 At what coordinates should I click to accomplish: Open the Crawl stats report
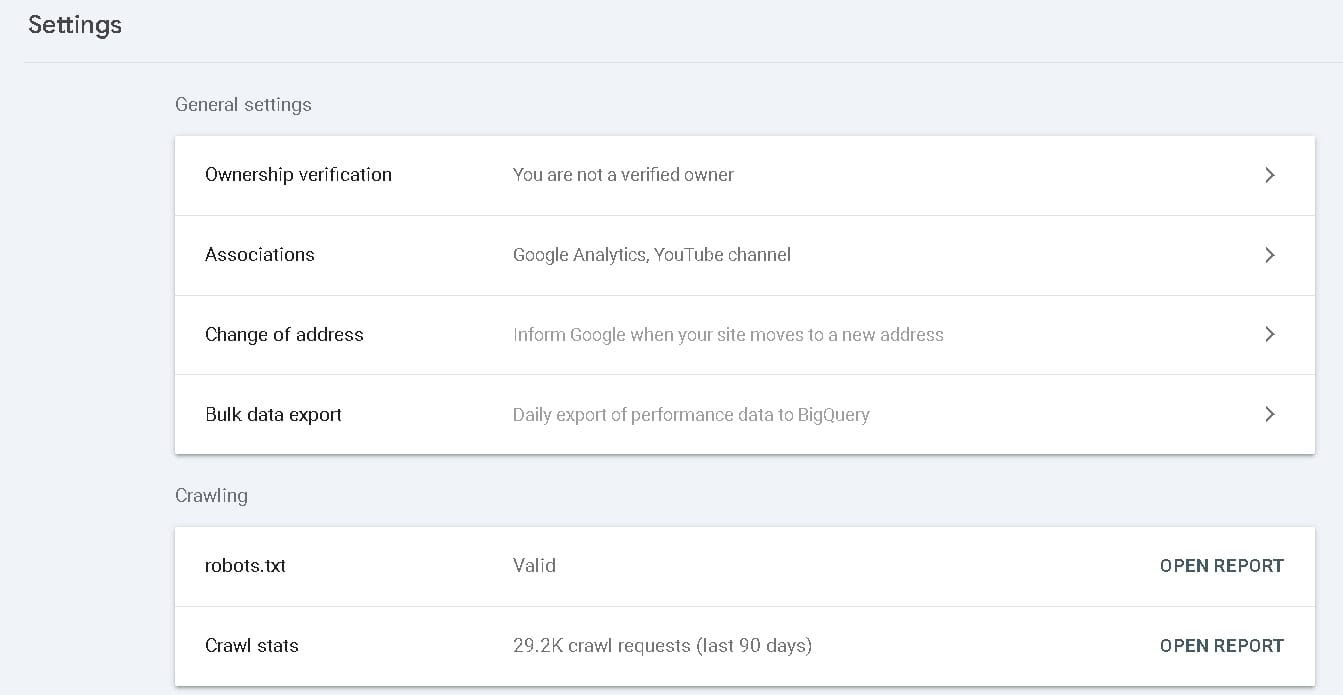click(1221, 645)
